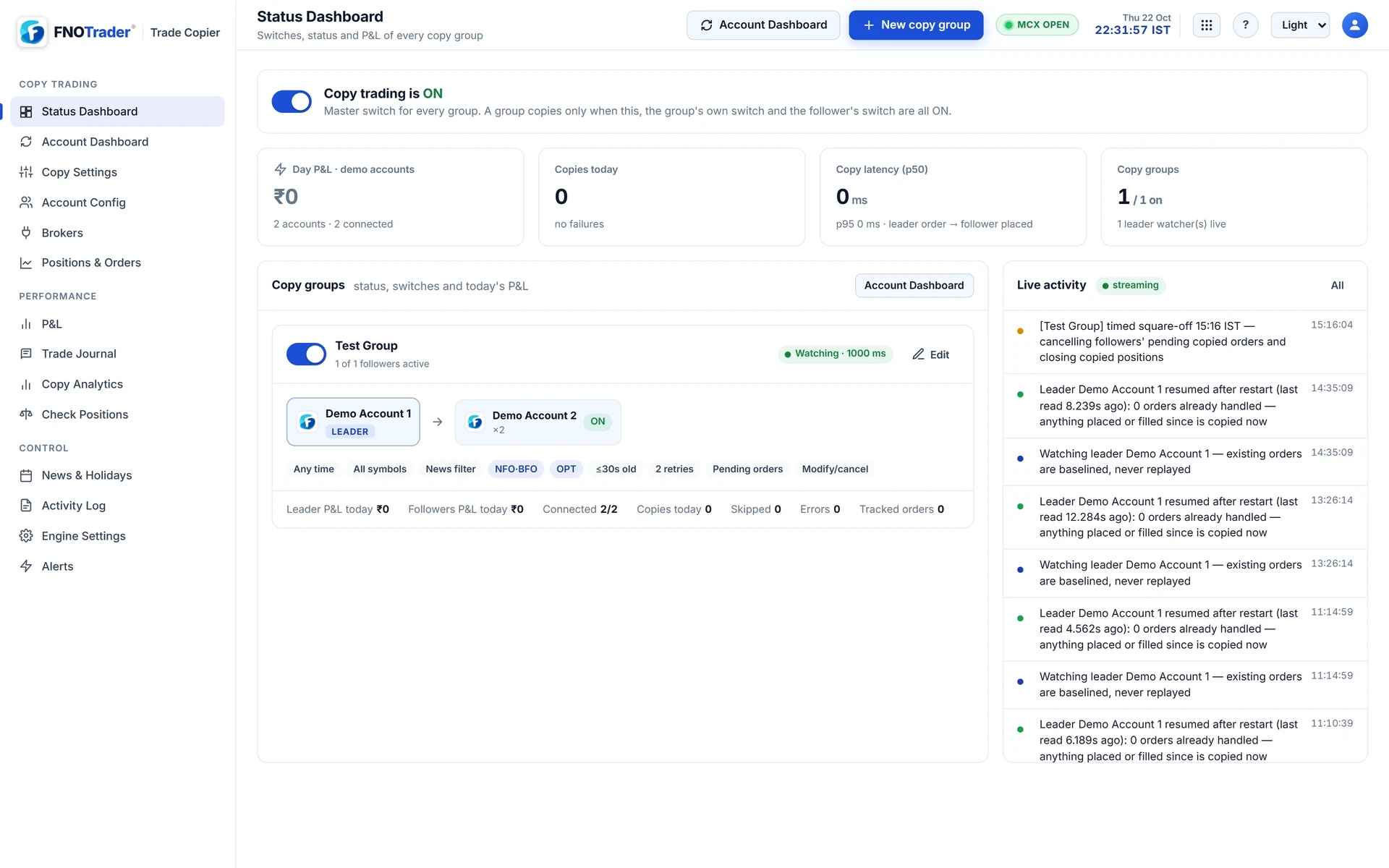Viewport: 1389px width, 868px height.
Task: Click the Engine Settings gear icon
Action: pos(26,536)
